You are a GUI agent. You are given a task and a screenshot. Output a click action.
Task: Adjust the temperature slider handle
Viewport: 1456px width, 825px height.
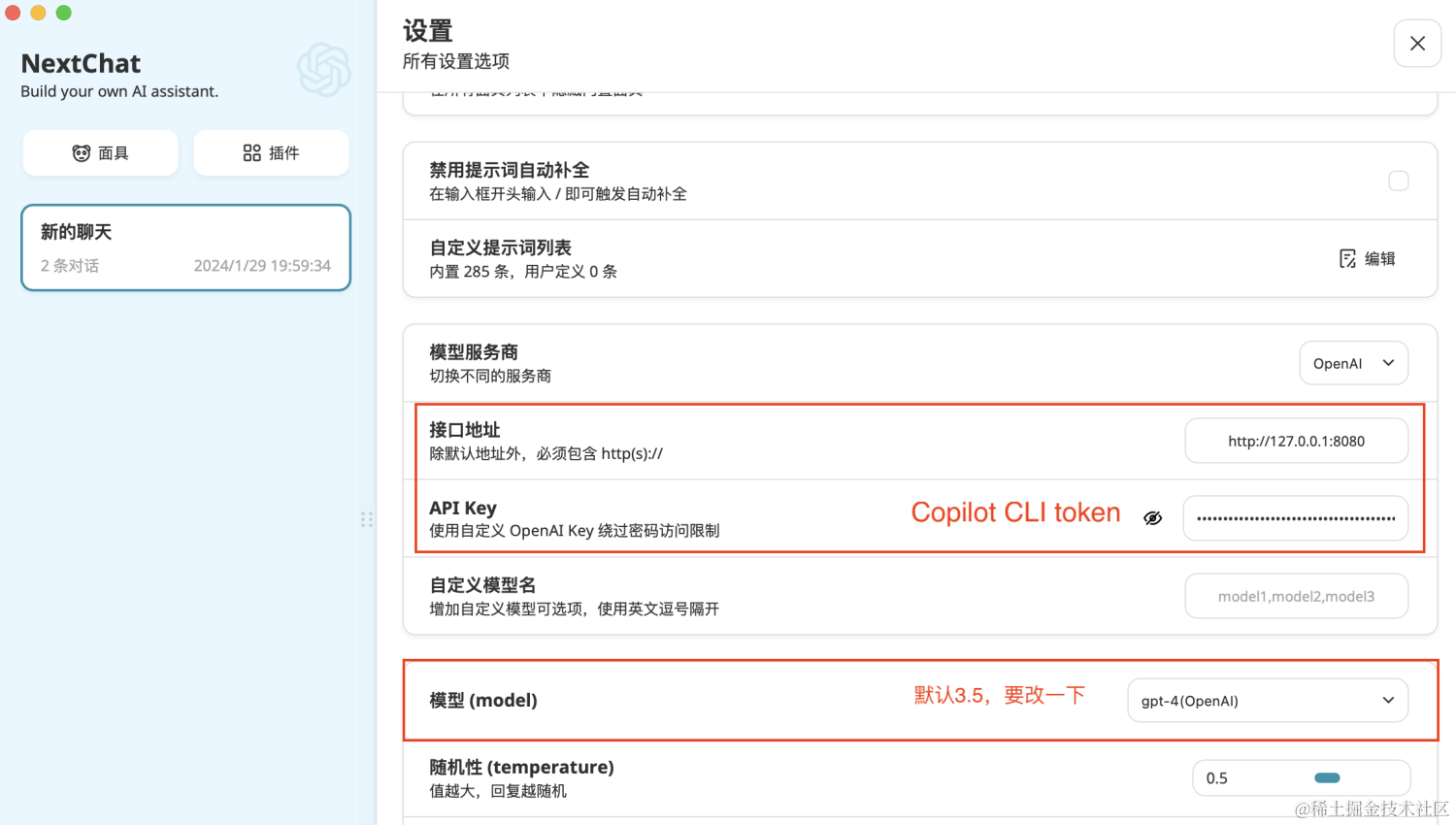tap(1327, 778)
